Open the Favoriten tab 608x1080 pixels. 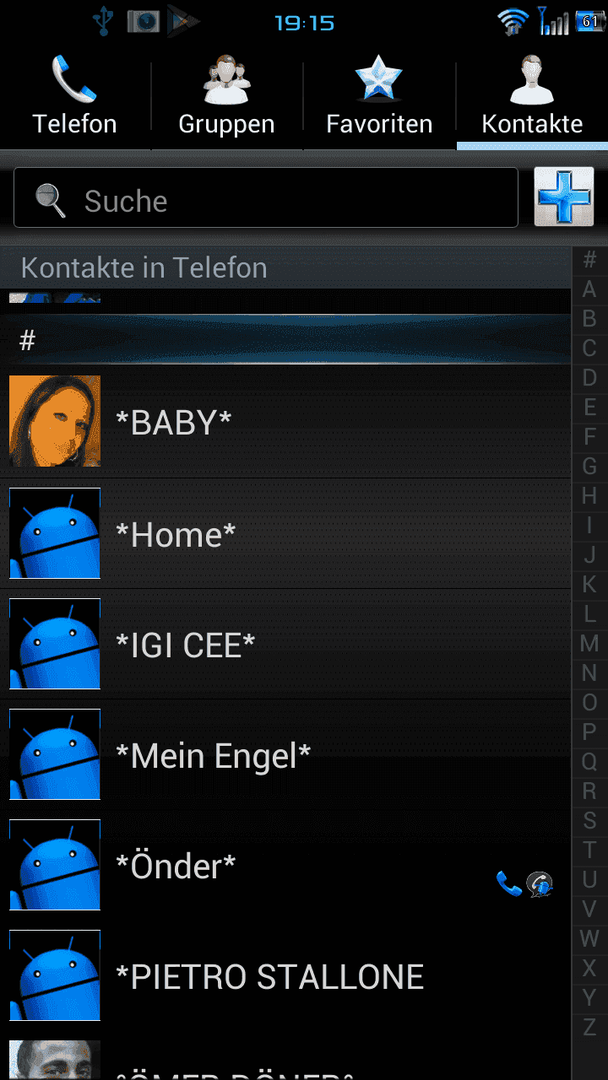tap(379, 95)
